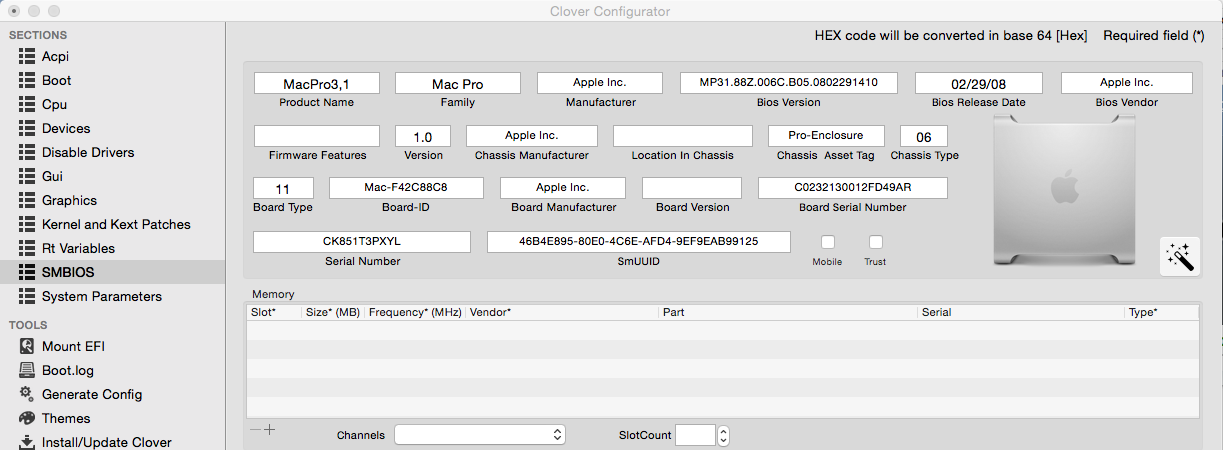1223x450 pixels.
Task: Open the Devices section label
Action: (66, 128)
